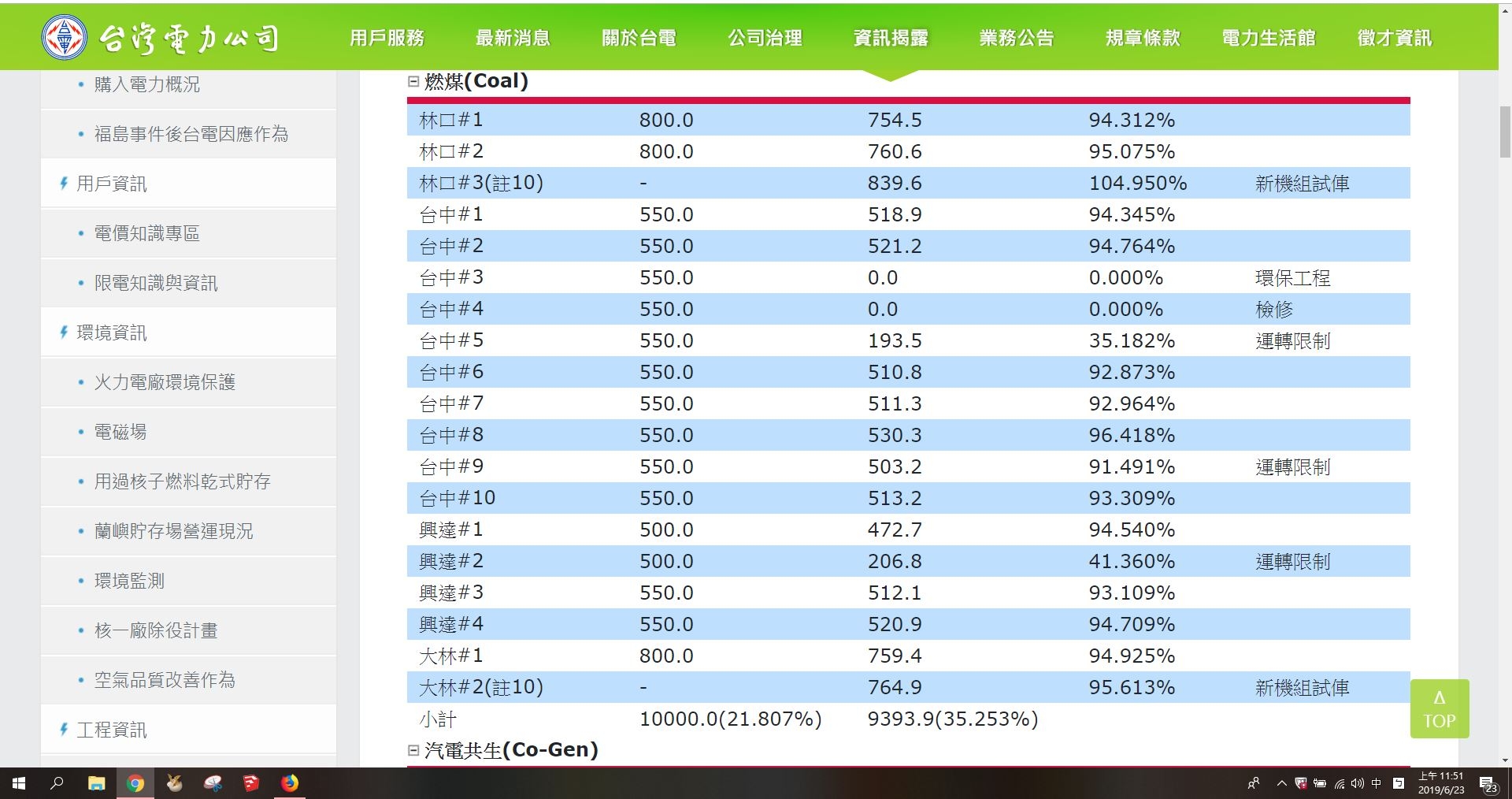Image resolution: width=1512 pixels, height=799 pixels.
Task: Open the mushroom-like taskbar app icon
Action: (x=213, y=783)
